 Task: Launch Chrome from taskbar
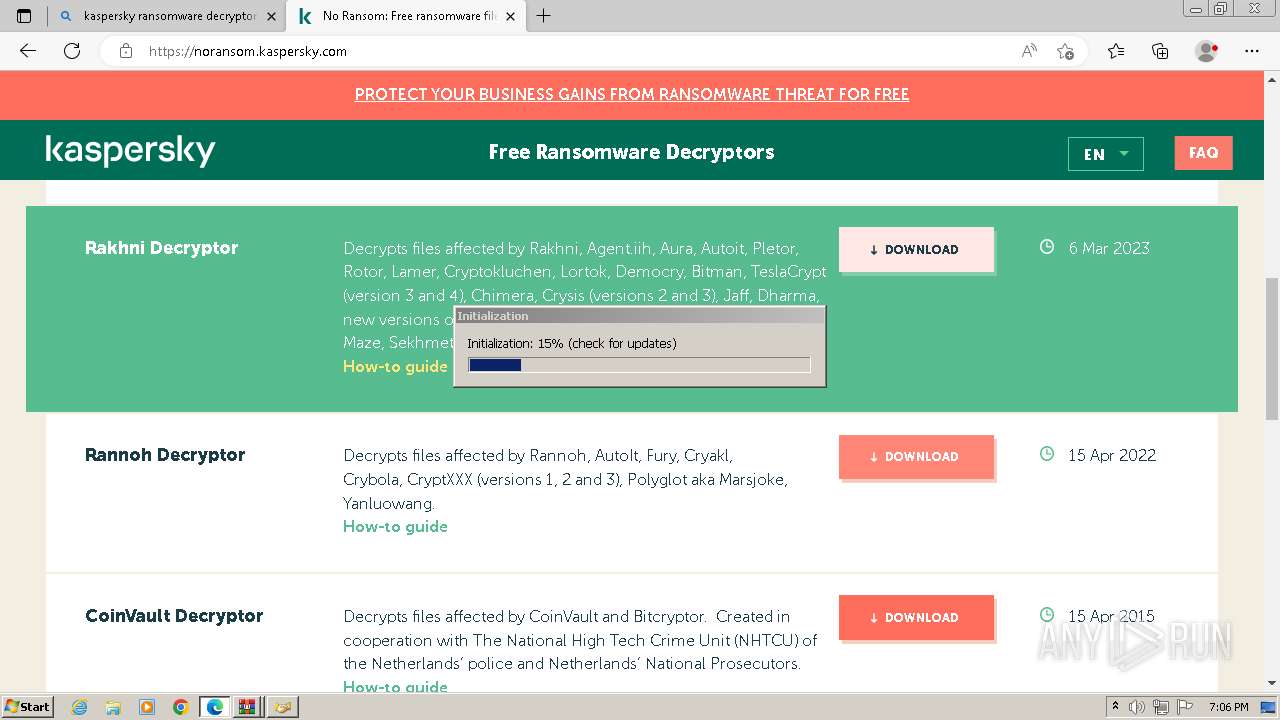[x=180, y=707]
